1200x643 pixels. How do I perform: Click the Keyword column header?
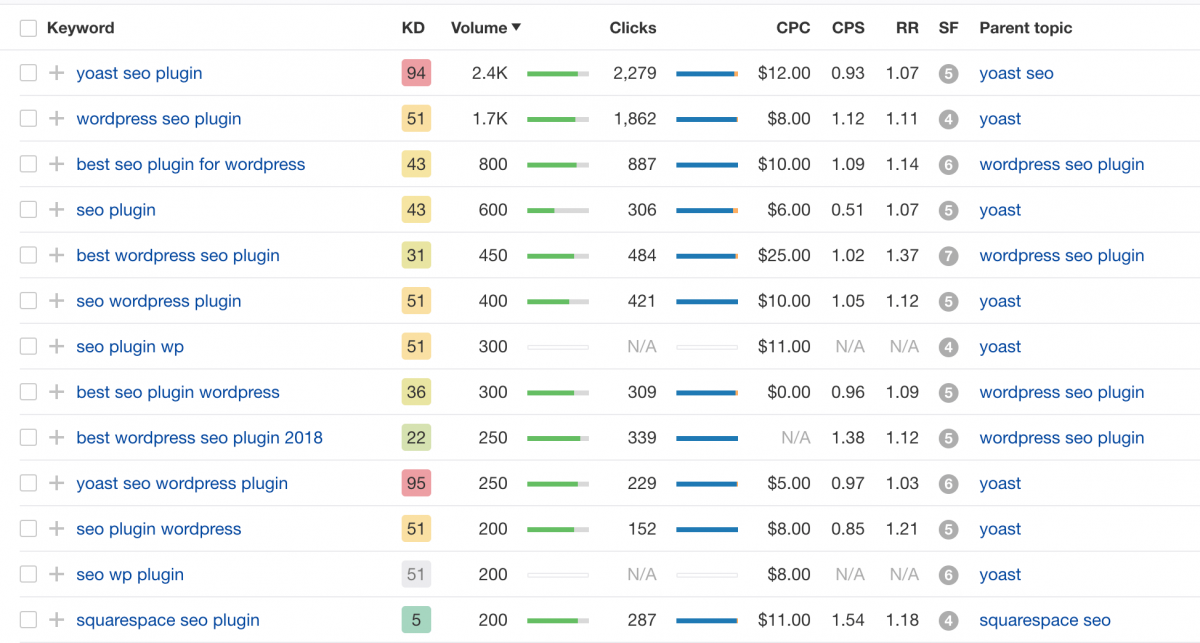80,28
